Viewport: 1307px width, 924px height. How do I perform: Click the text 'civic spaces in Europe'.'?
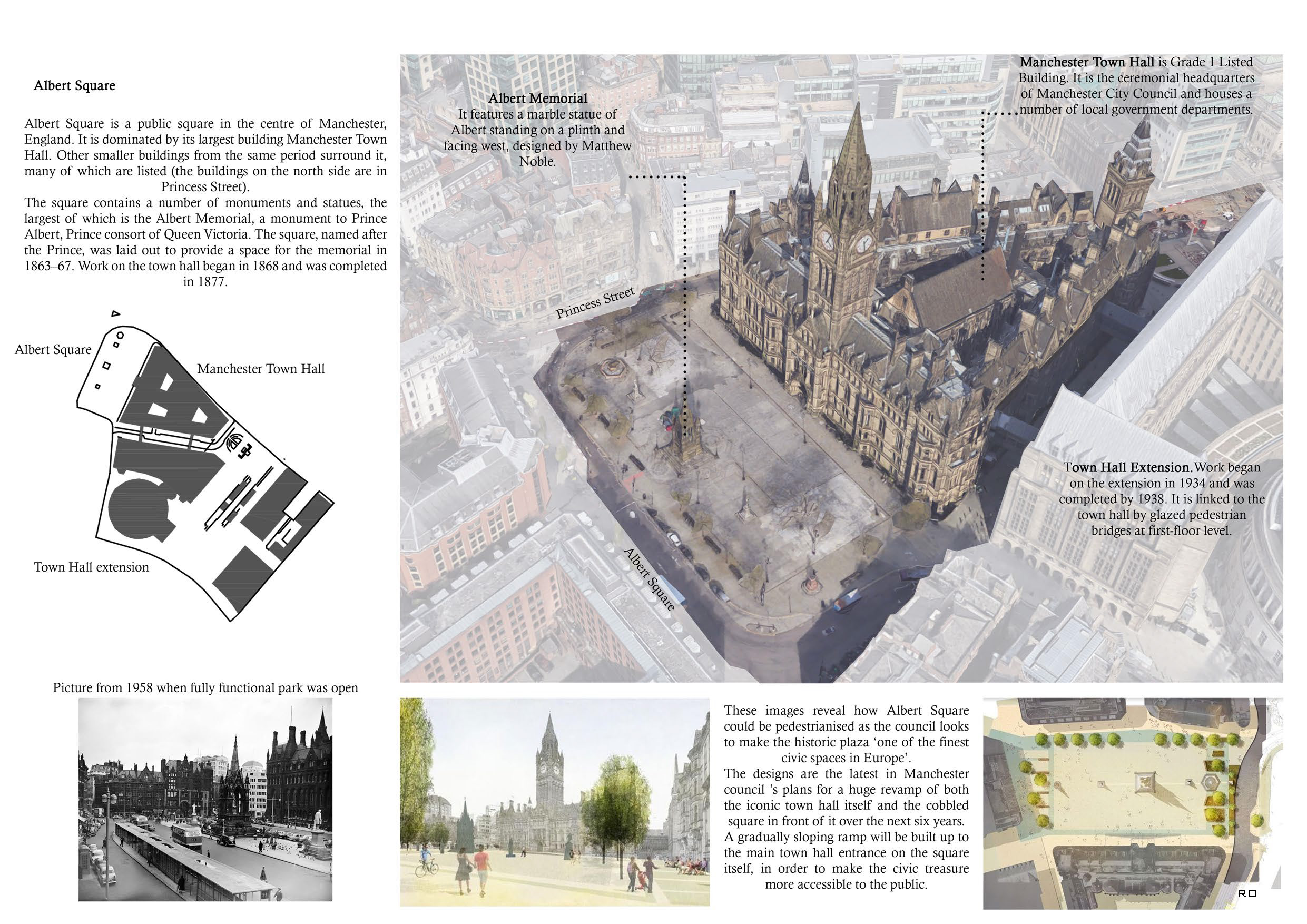(847, 759)
